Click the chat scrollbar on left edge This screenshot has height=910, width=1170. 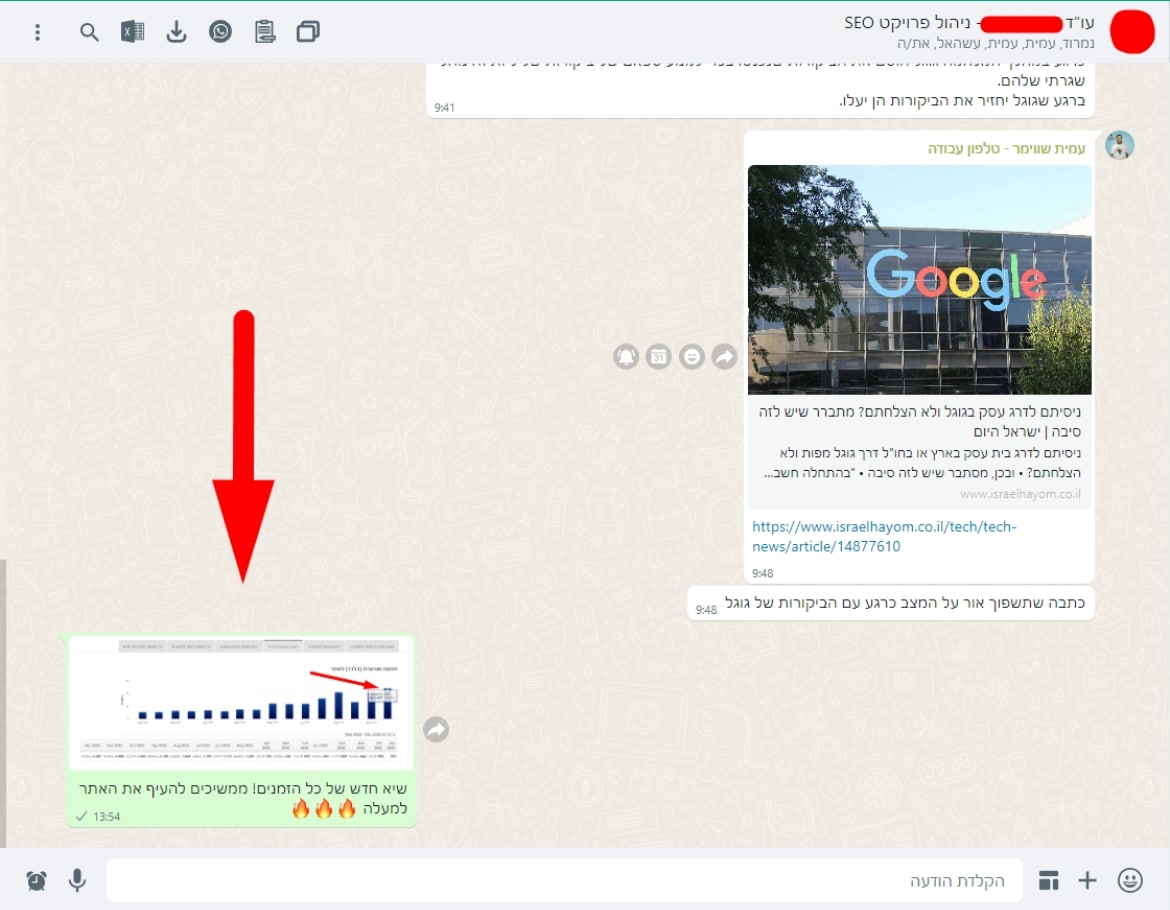[3, 703]
